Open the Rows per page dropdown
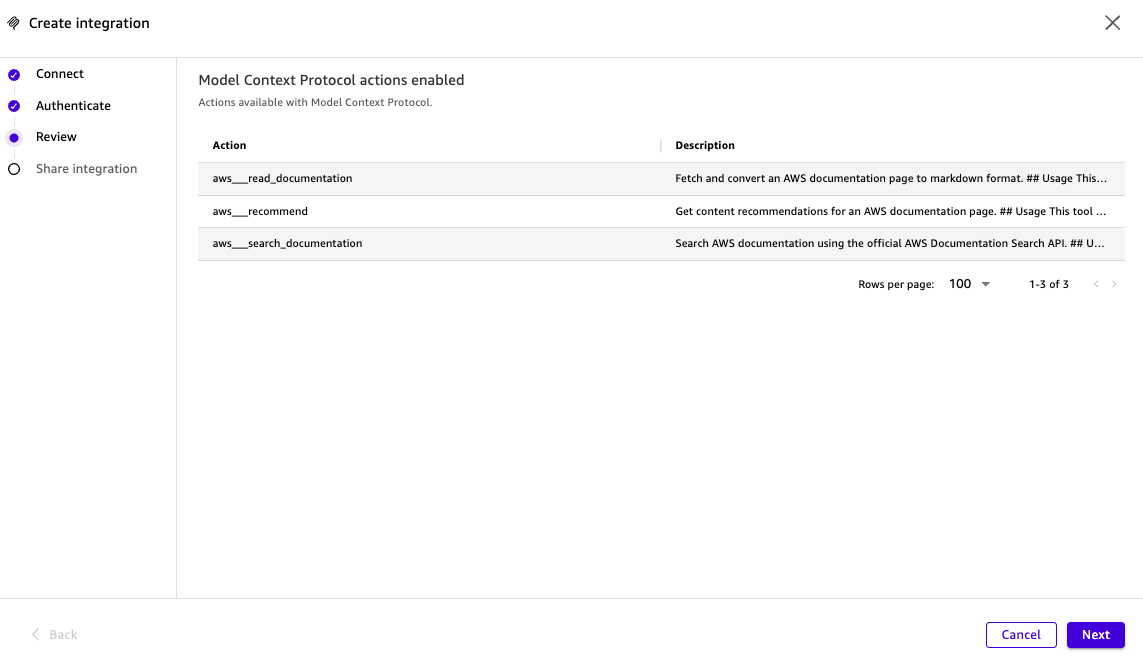Viewport: 1143px width, 663px height. point(968,284)
